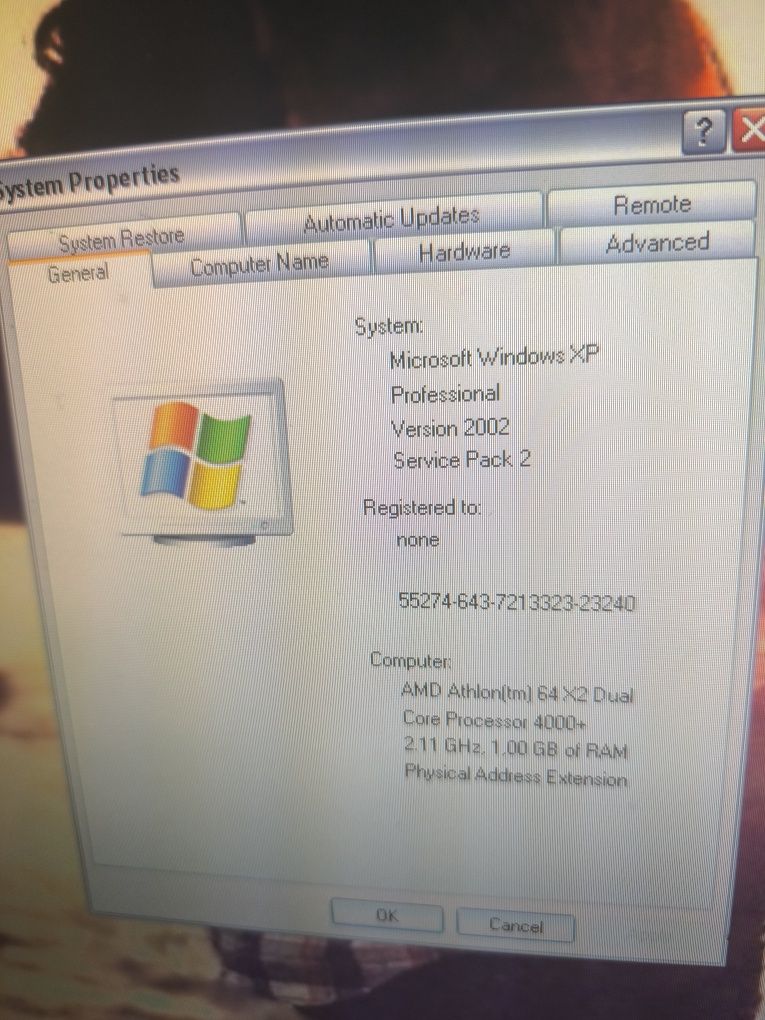Click '2.11 GHz, 1.00 GB of RAM' text
765x1020 pixels.
(516, 748)
